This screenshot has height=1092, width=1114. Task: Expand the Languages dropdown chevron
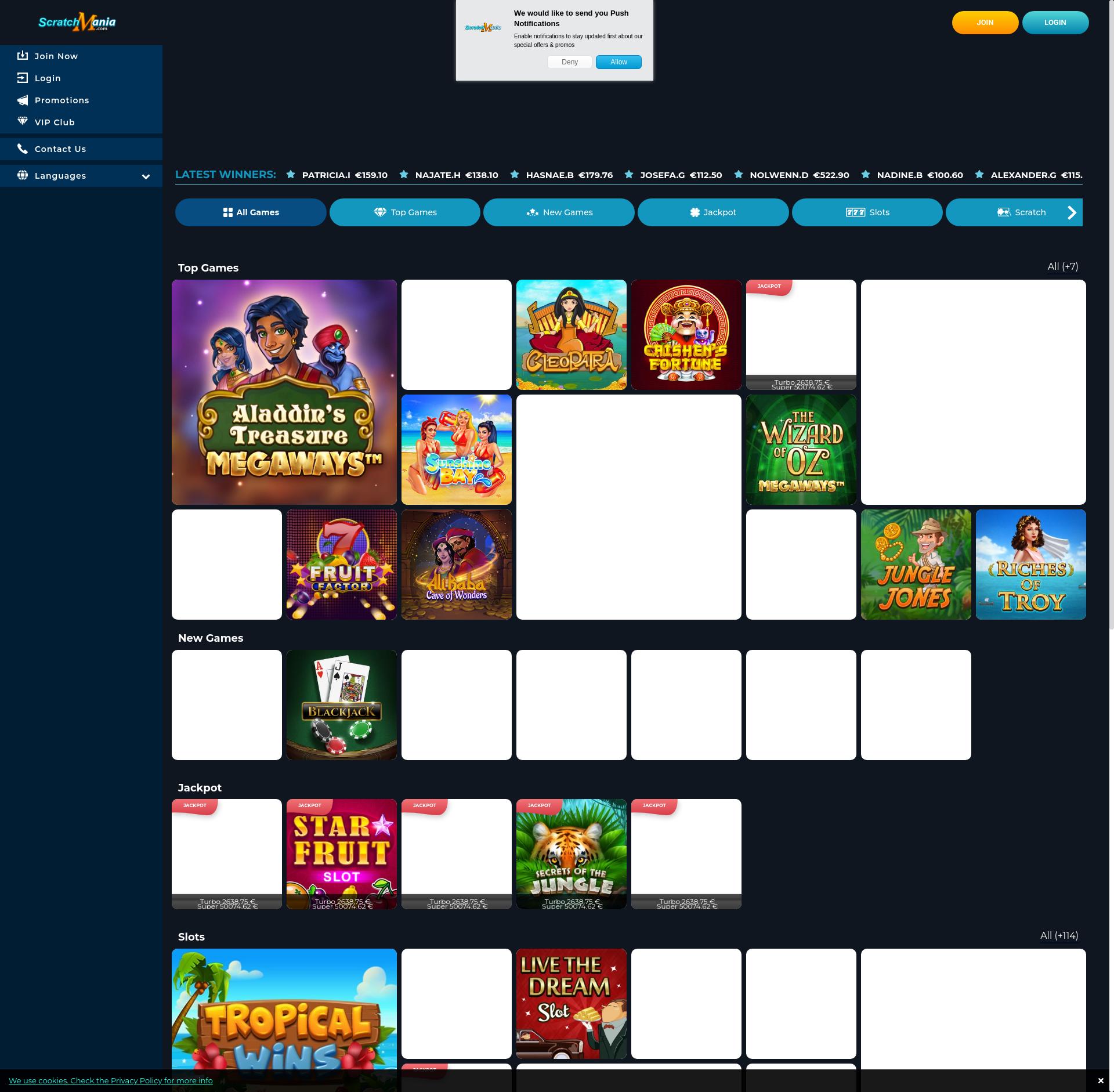tap(146, 176)
